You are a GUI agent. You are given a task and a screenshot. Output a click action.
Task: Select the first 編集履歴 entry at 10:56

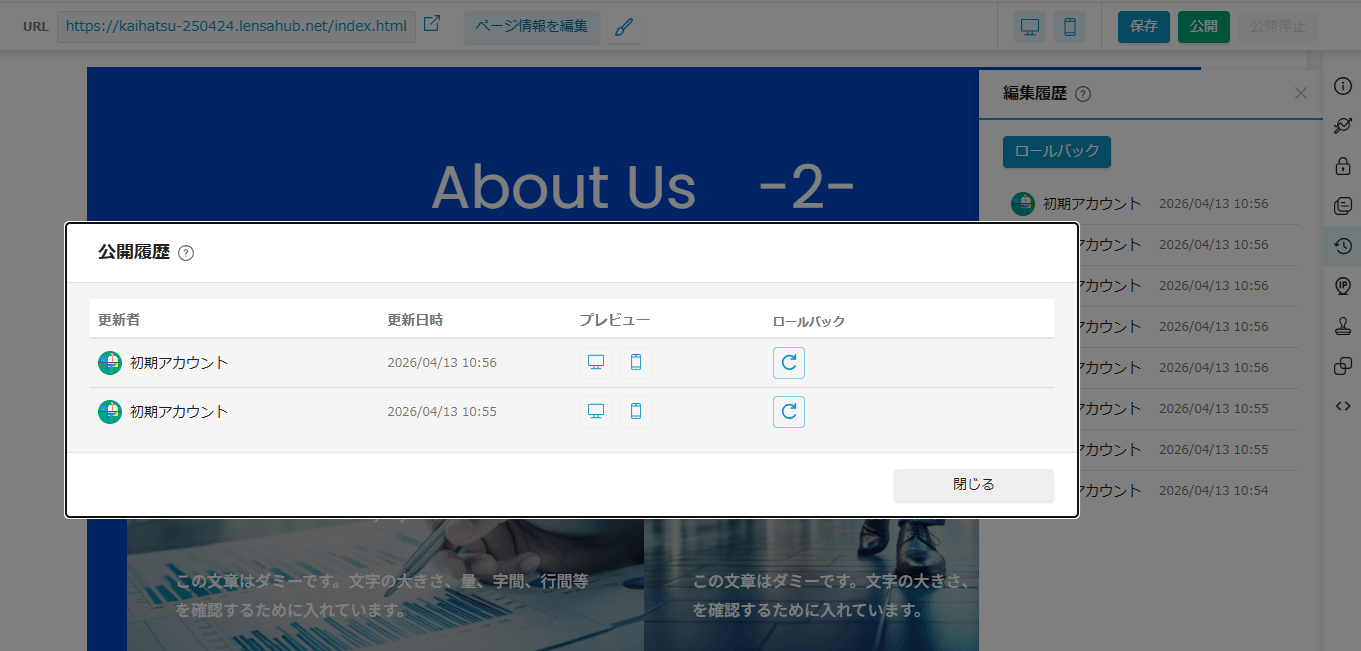[1140, 204]
